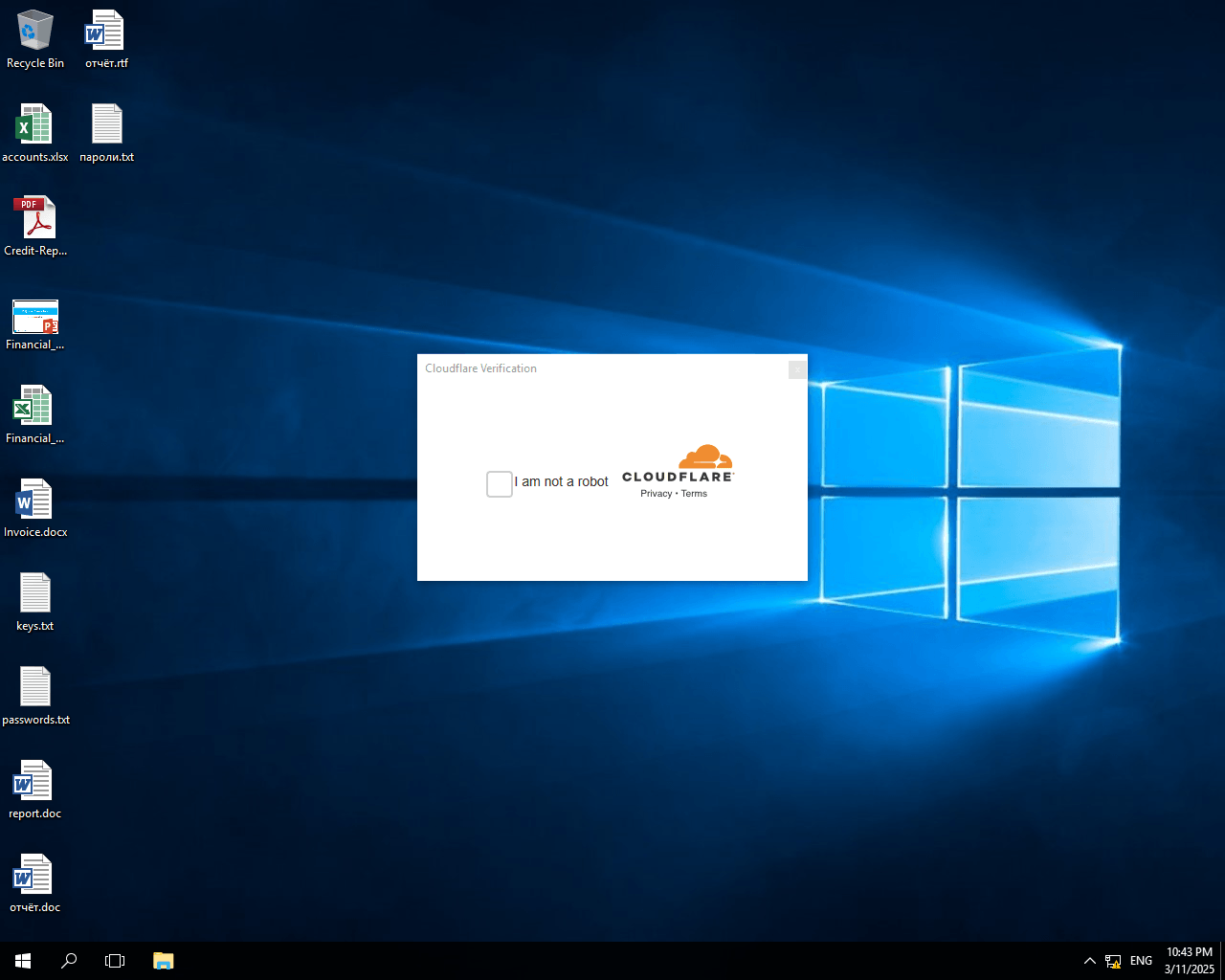1225x980 pixels.
Task: Open the Windows Start menu
Action: tap(23, 961)
